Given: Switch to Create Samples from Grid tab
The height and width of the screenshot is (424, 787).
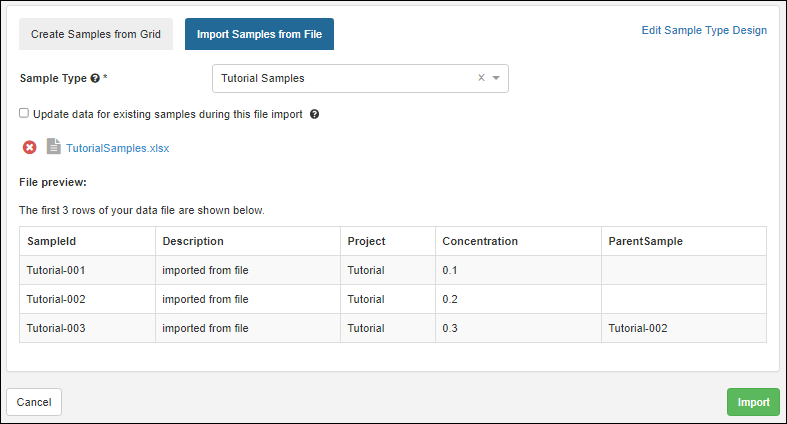Looking at the screenshot, I should tap(96, 34).
